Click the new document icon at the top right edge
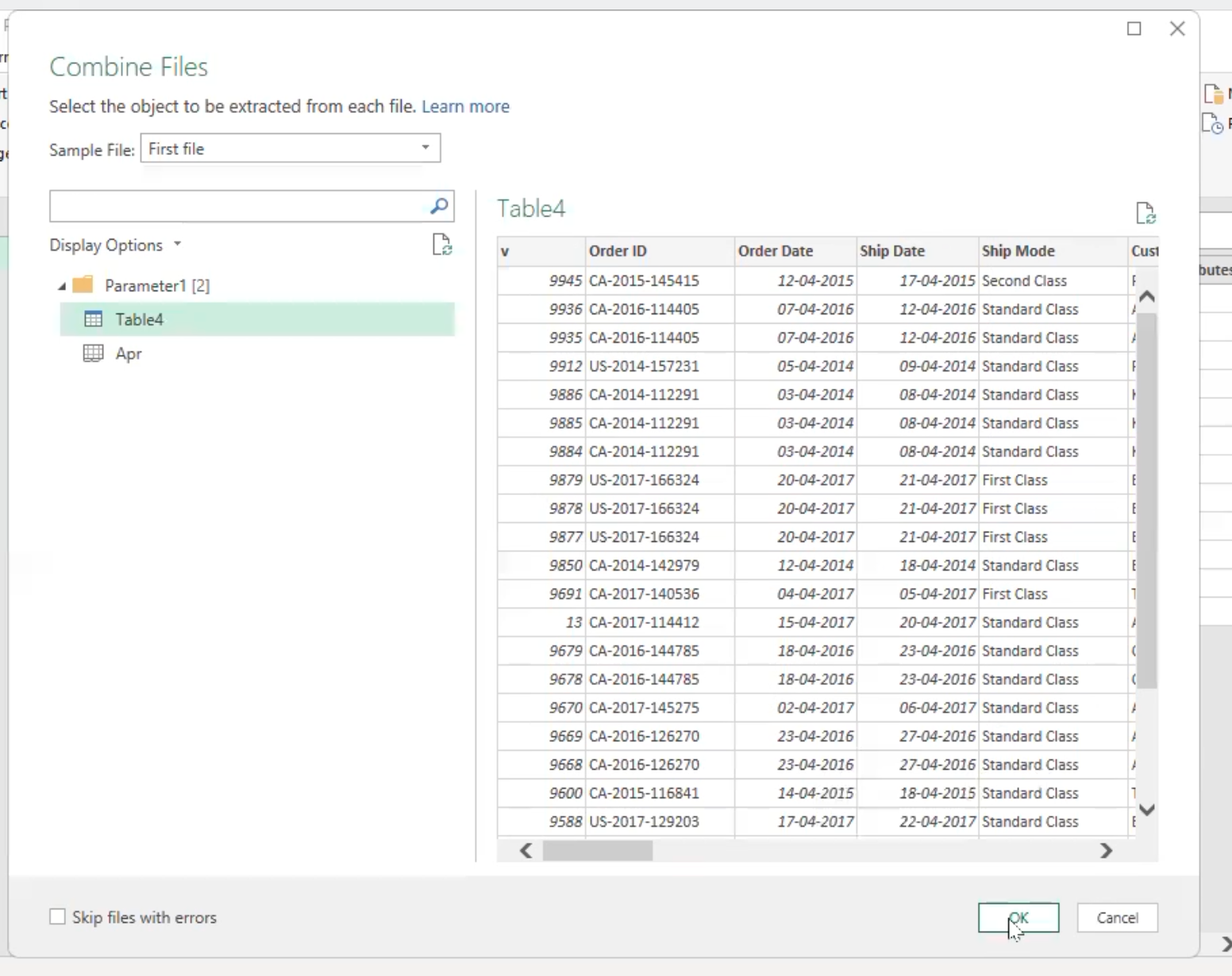This screenshot has width=1232, height=976. click(1214, 93)
